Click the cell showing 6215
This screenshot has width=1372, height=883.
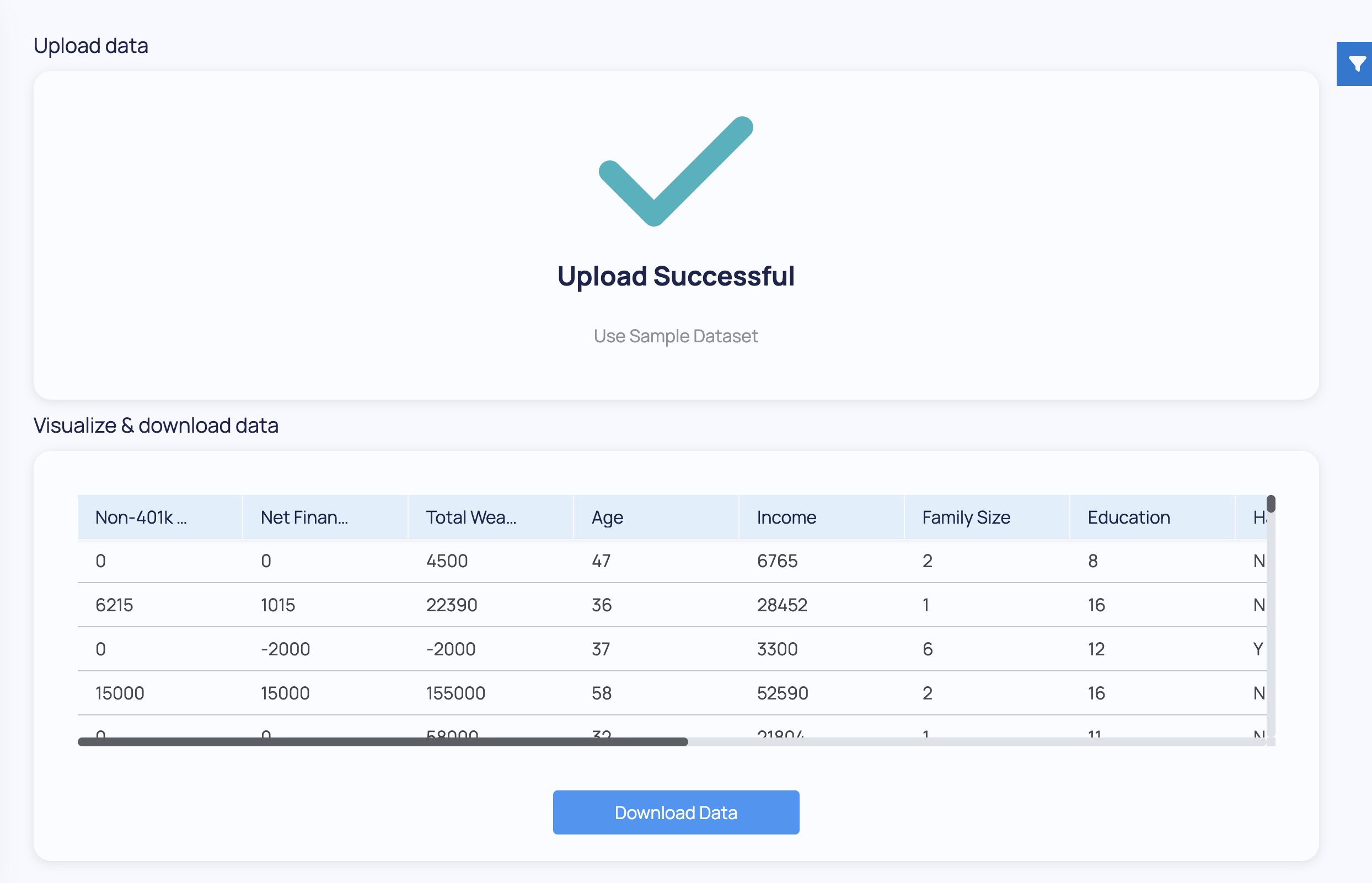pos(160,605)
